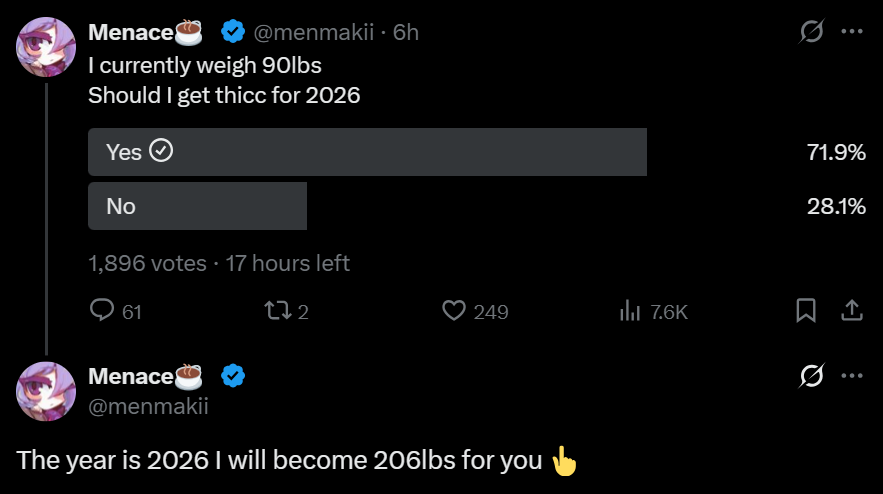Click the 6h timestamp link

[406, 33]
